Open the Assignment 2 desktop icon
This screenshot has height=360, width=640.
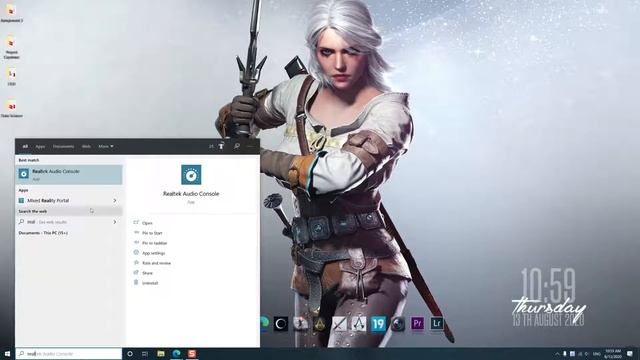(11, 12)
